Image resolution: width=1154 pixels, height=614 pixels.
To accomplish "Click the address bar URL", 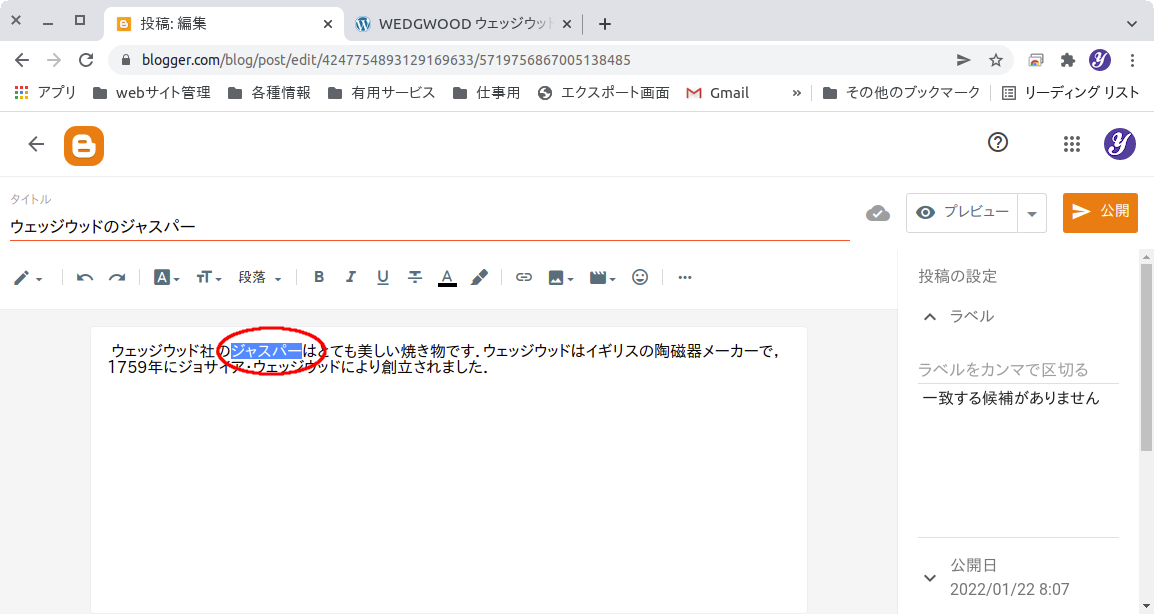I will pos(386,60).
